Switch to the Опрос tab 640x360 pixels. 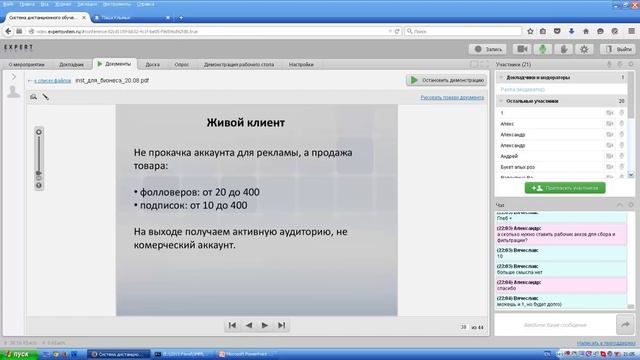[x=182, y=64]
